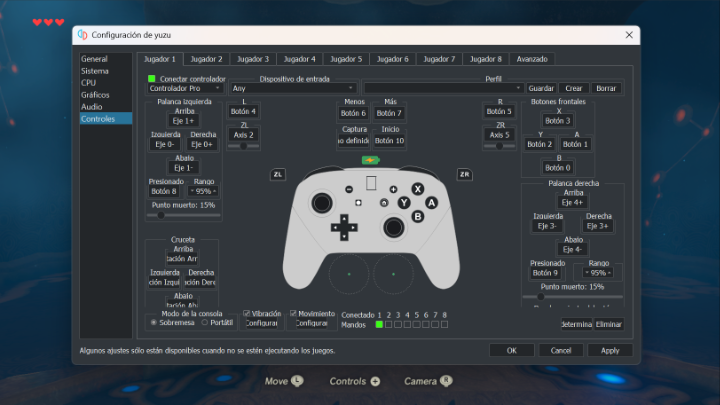Click the right stick Punto muerto slider

point(573,297)
